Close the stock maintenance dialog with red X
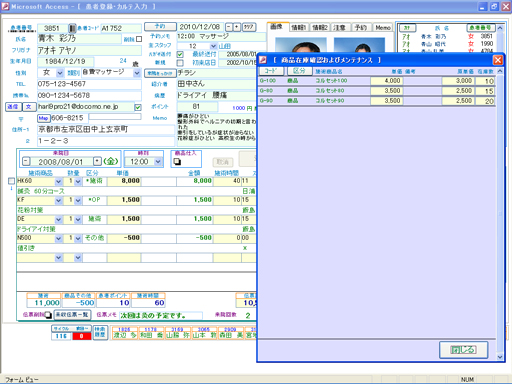This screenshot has height=384, width=512. (498, 60)
